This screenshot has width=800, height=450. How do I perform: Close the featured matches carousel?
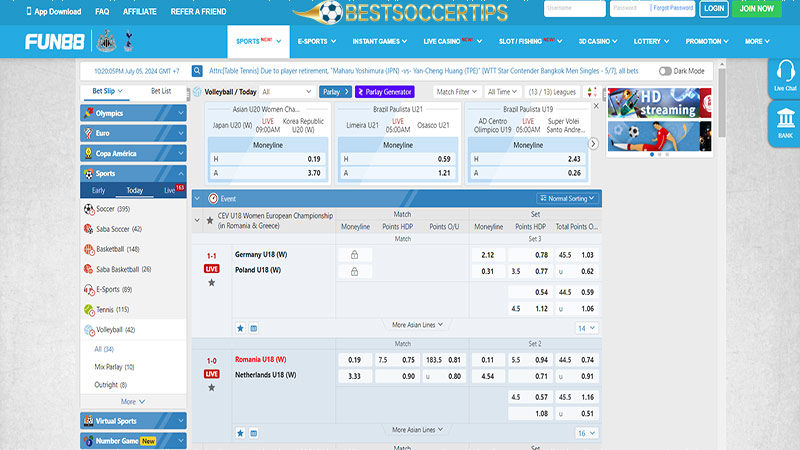click(x=596, y=106)
